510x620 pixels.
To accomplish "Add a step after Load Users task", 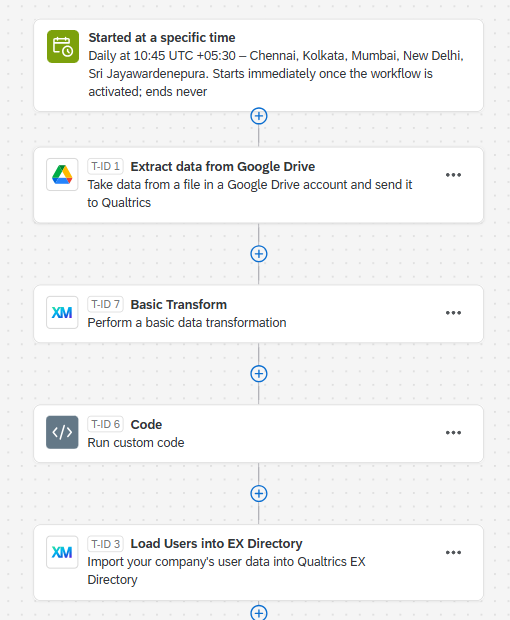I will (259, 612).
